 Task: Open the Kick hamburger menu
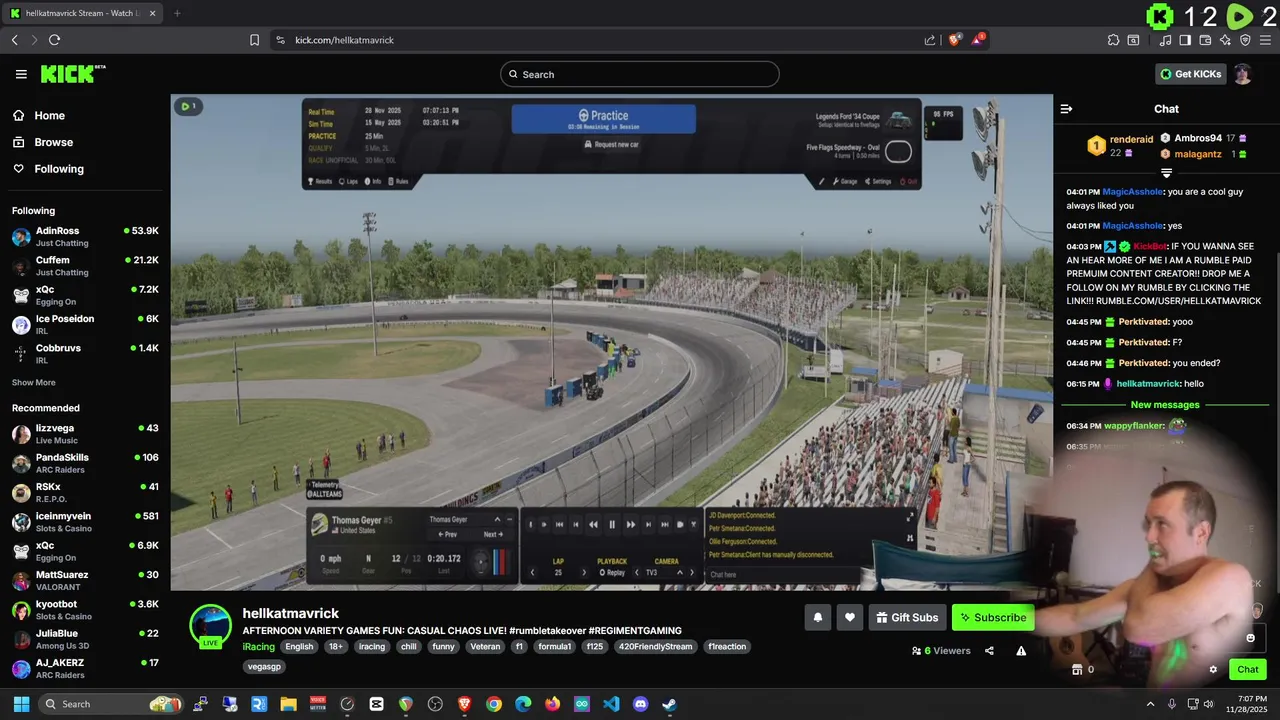21,74
